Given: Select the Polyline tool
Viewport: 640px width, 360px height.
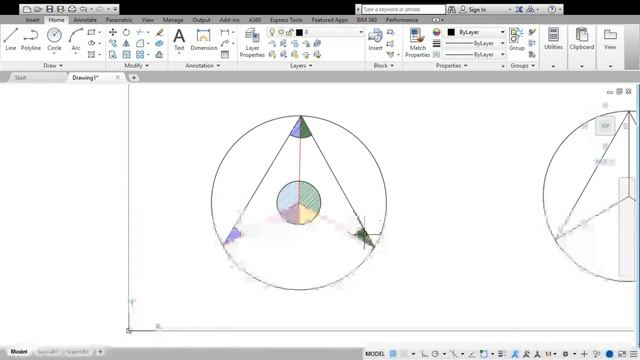Looking at the screenshot, I should (31, 39).
